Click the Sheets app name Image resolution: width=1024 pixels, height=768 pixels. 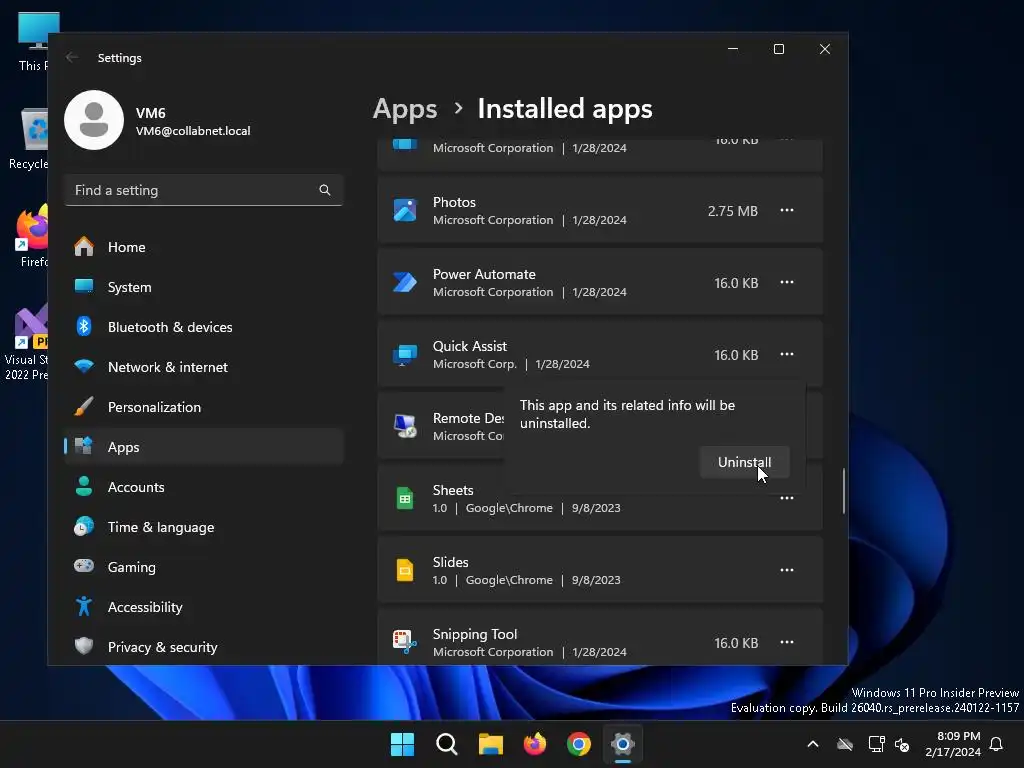pyautogui.click(x=453, y=490)
